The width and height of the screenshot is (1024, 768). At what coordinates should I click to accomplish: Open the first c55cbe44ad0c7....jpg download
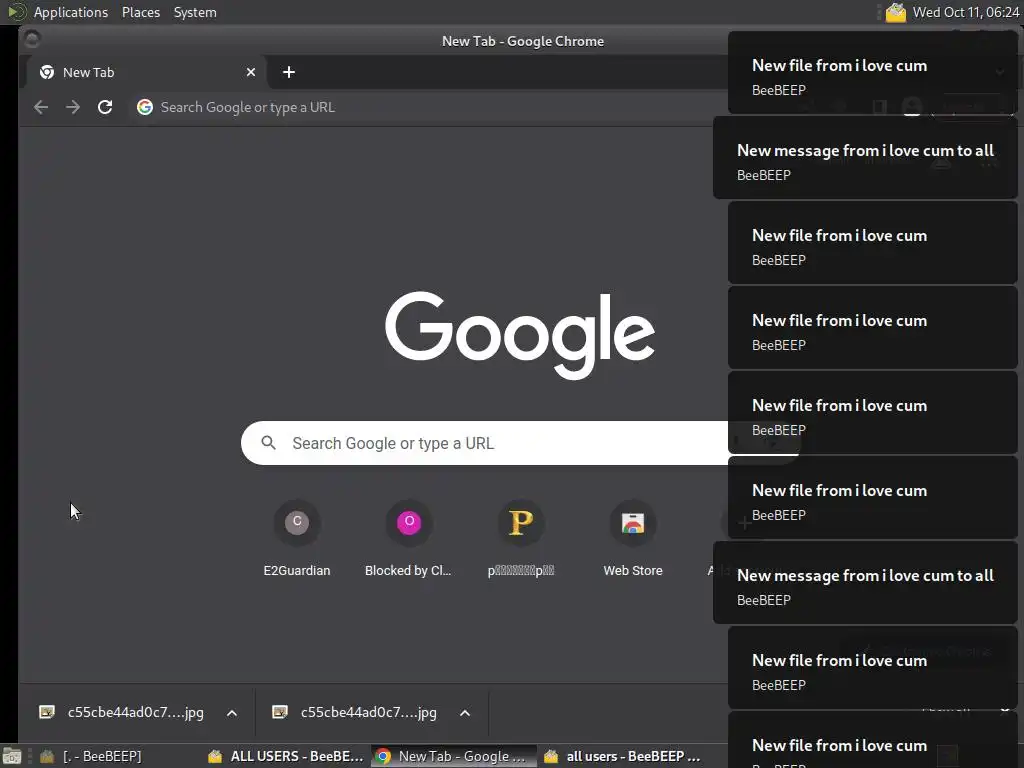pos(136,712)
